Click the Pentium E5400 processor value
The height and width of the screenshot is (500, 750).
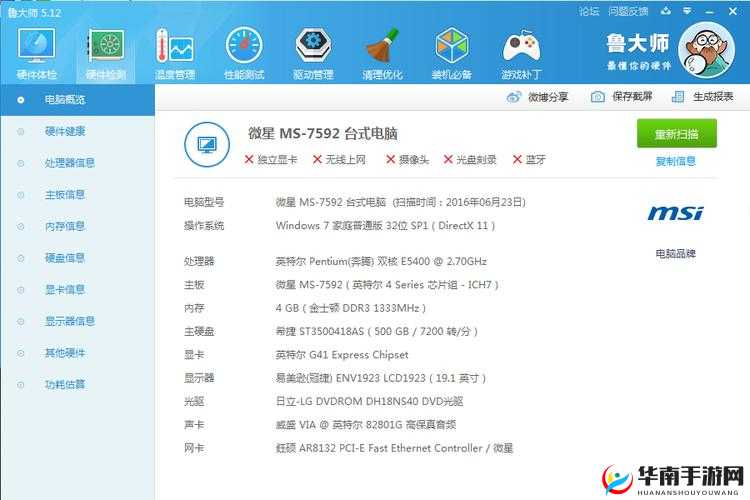click(x=381, y=261)
